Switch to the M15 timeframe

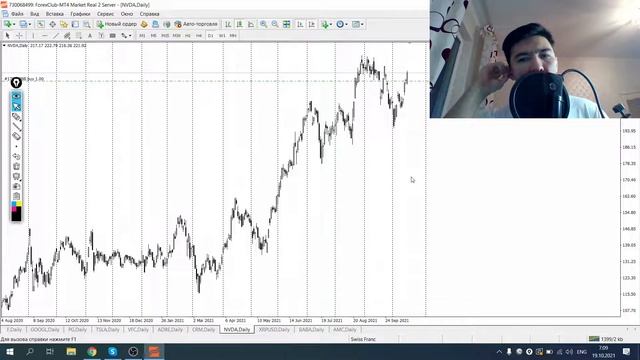point(165,36)
